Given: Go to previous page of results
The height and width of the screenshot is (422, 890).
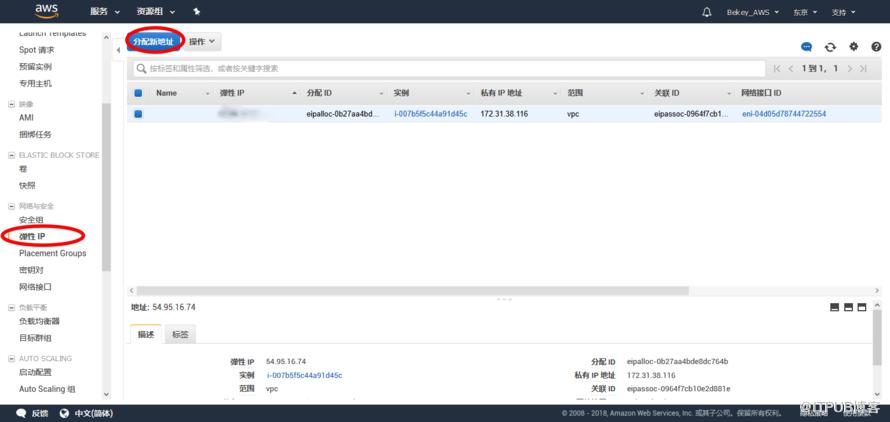Looking at the screenshot, I should [791, 68].
